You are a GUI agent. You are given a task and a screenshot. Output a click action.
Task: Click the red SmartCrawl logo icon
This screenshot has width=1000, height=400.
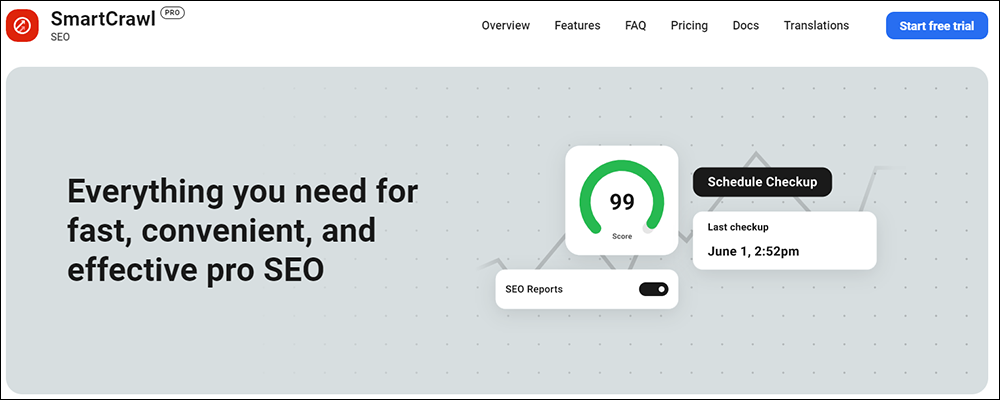tap(22, 26)
